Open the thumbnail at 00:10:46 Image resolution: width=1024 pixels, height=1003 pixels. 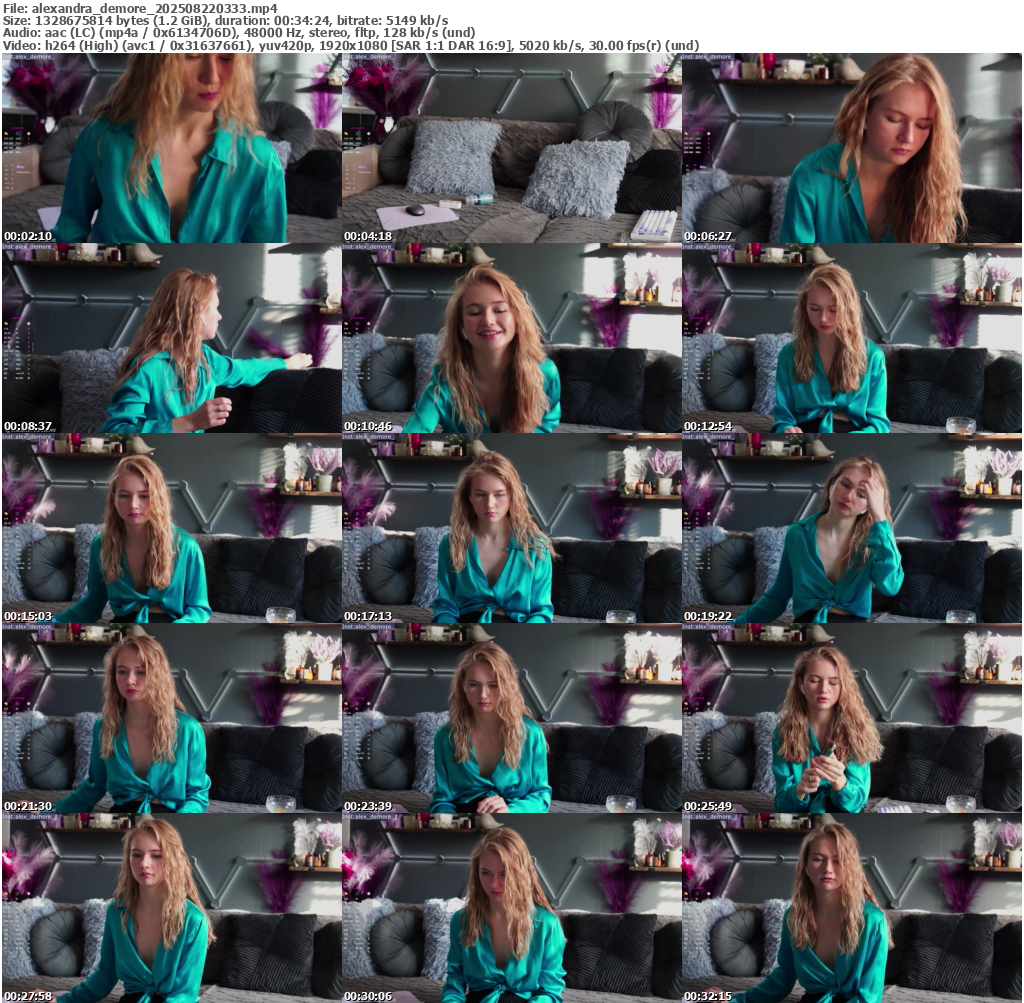coord(512,338)
